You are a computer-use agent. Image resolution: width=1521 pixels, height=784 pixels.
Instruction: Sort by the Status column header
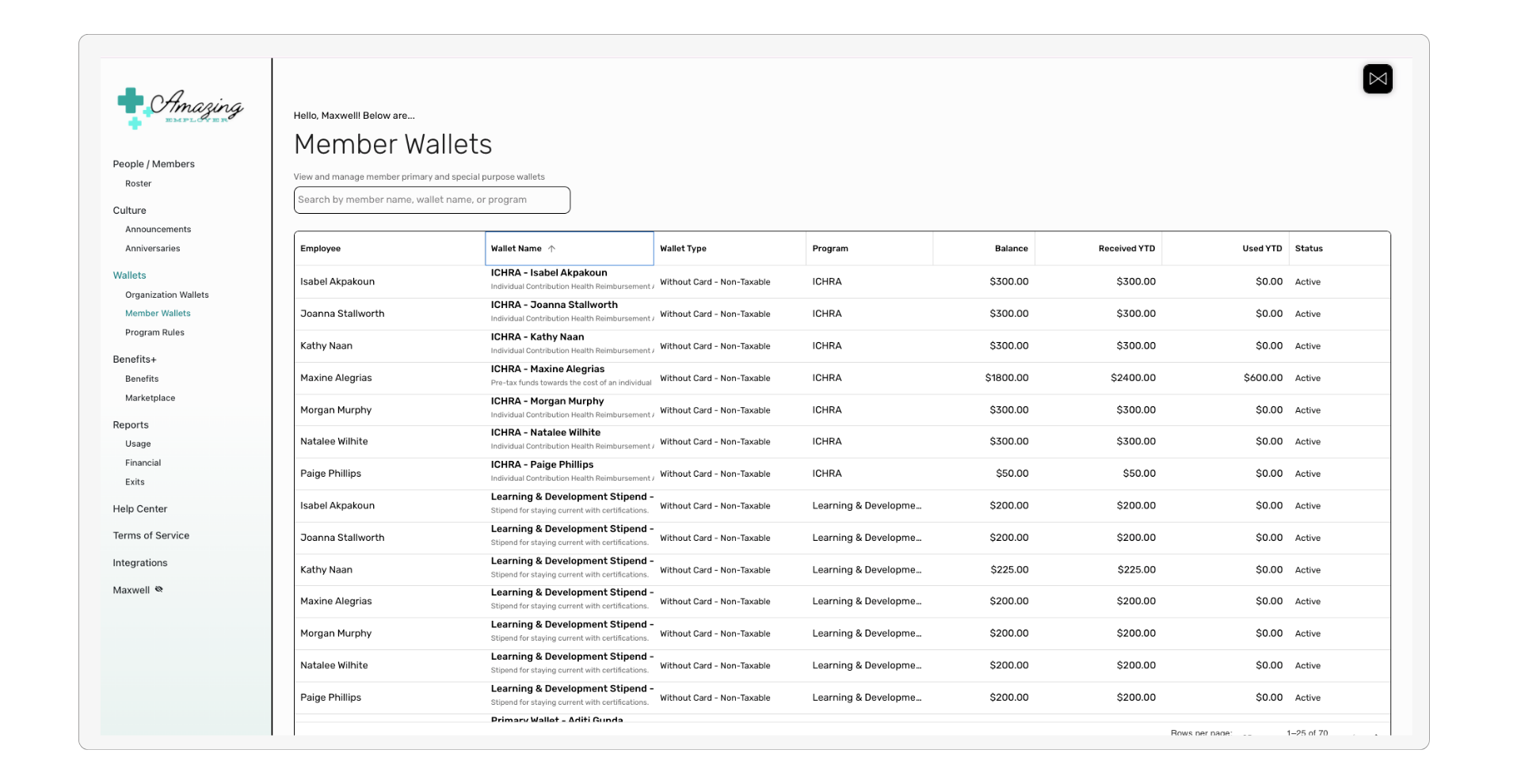coord(1309,249)
